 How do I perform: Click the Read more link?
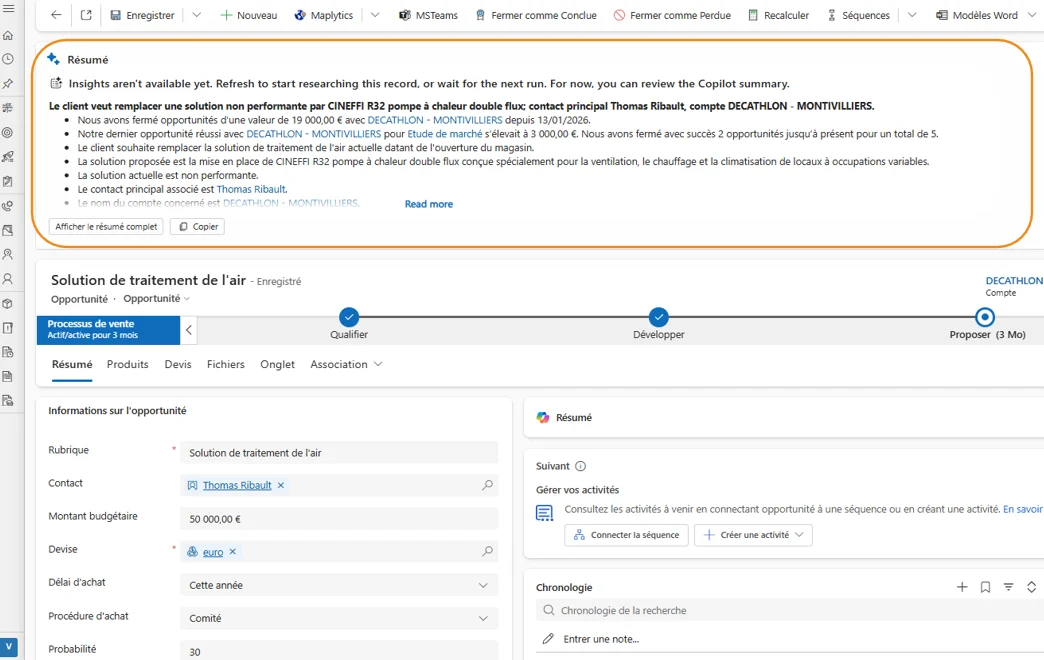429,204
